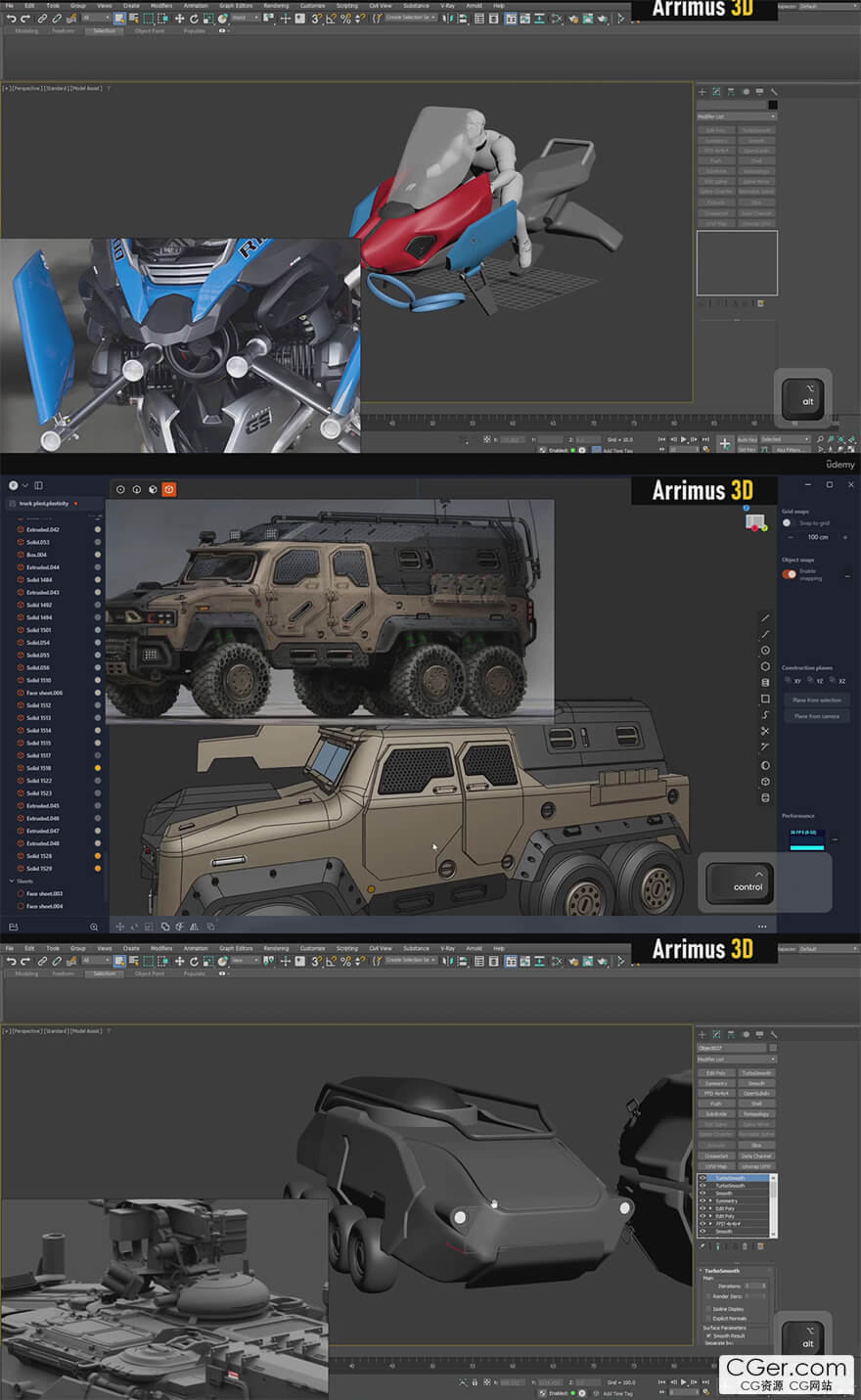Open the Modifiers menu in bottom window
The height and width of the screenshot is (1400, 861).
click(x=161, y=948)
